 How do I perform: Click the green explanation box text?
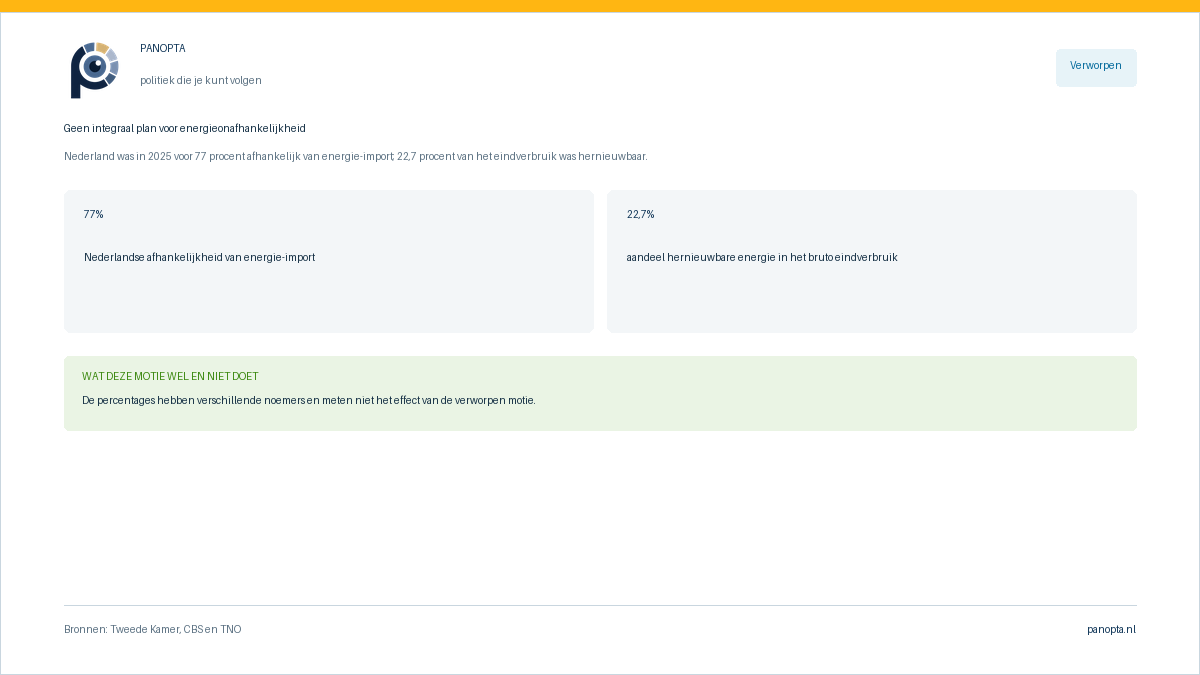tap(309, 401)
